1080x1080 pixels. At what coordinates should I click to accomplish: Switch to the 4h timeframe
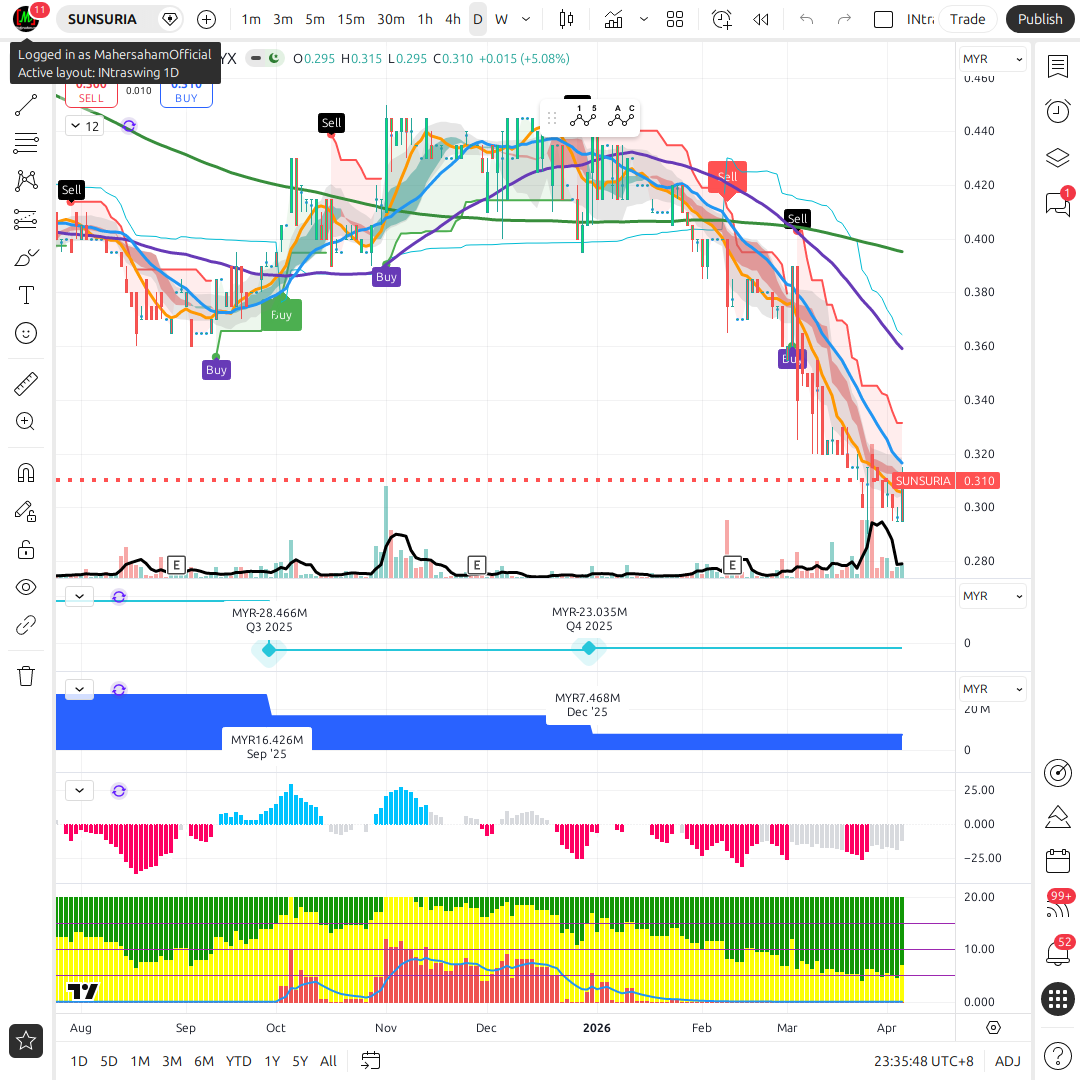click(453, 19)
